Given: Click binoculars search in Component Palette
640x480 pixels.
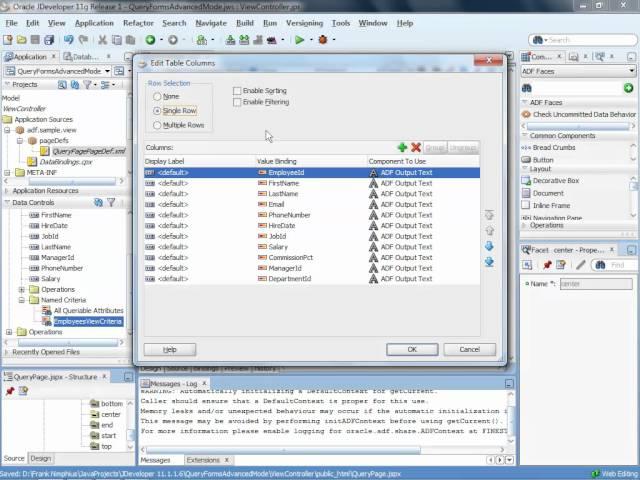Looking at the screenshot, I should pos(527,88).
